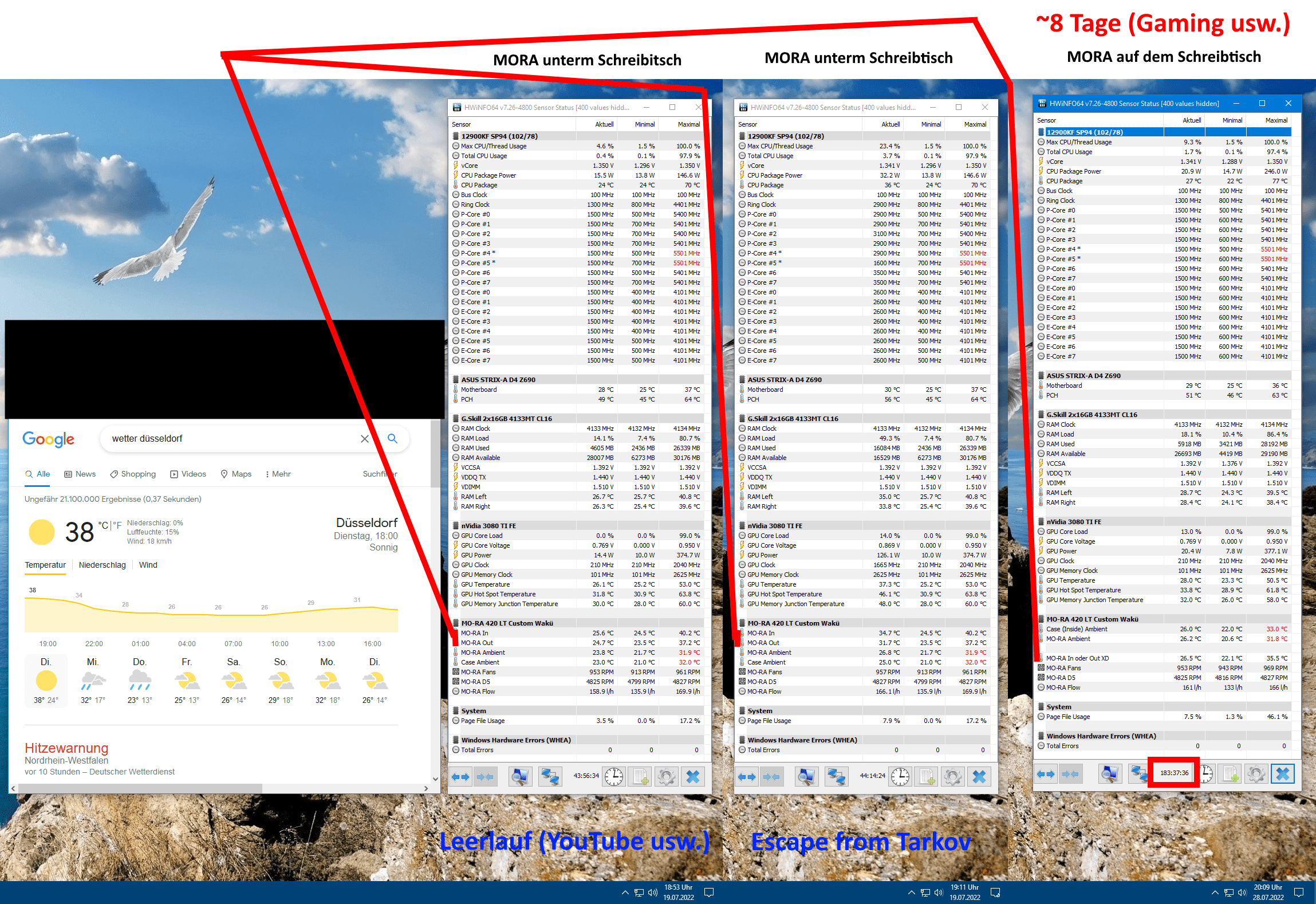
Task: Click browser horizontal scrollbar thumb
Action: 140,788
